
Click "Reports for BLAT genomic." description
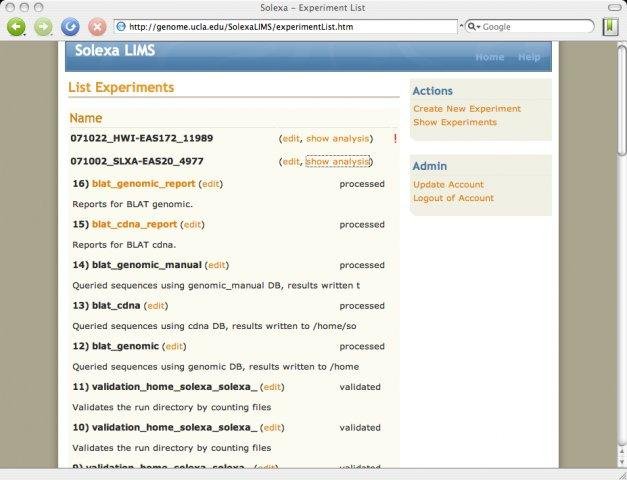pos(132,204)
